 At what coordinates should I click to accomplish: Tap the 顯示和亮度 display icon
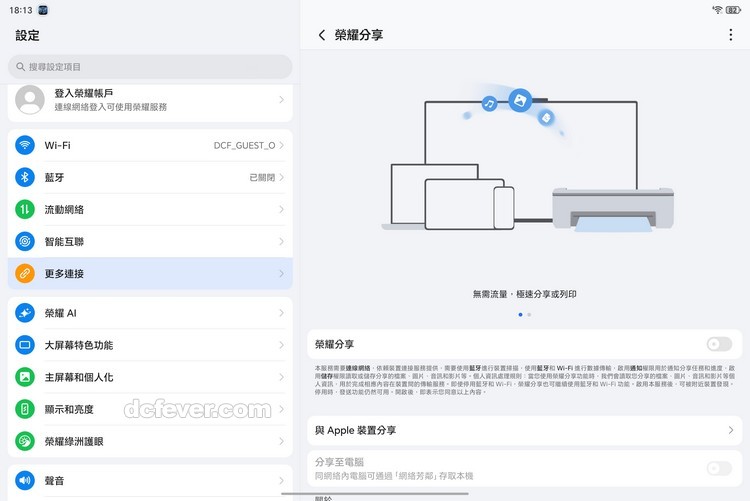(25, 409)
